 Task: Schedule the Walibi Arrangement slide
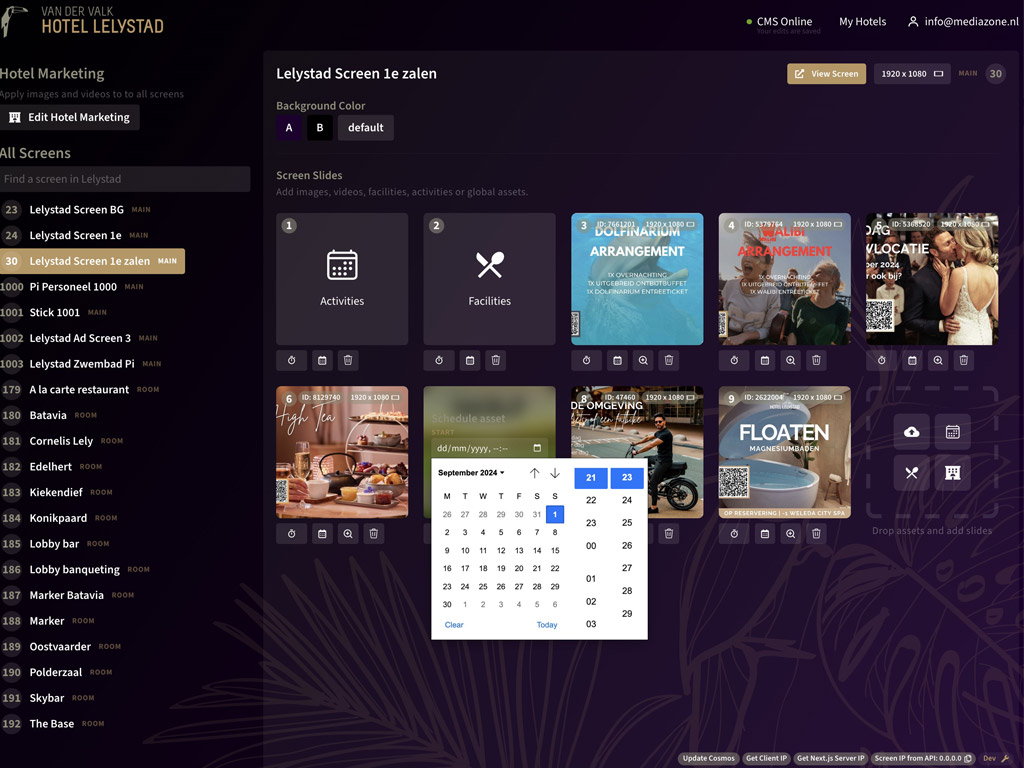click(765, 360)
